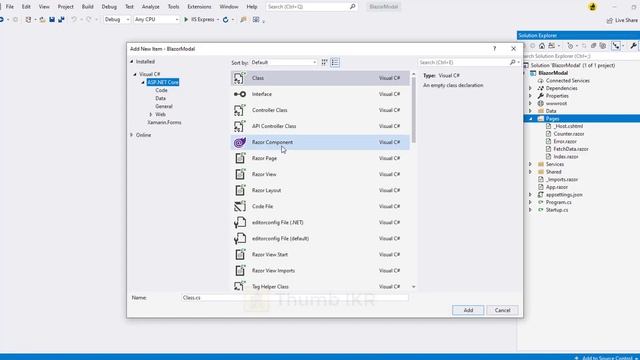Choose editorconfig File (.NET) template
The height and width of the screenshot is (360, 640).
pos(320,222)
